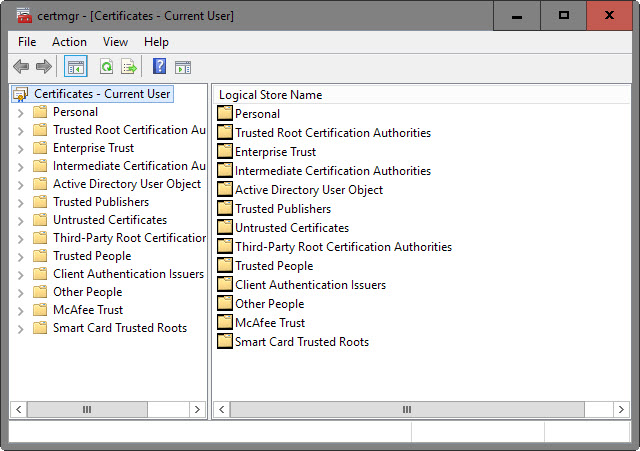Select Client Authentication Issuers in right list
Screen dimensions: 640x451
click(311, 284)
